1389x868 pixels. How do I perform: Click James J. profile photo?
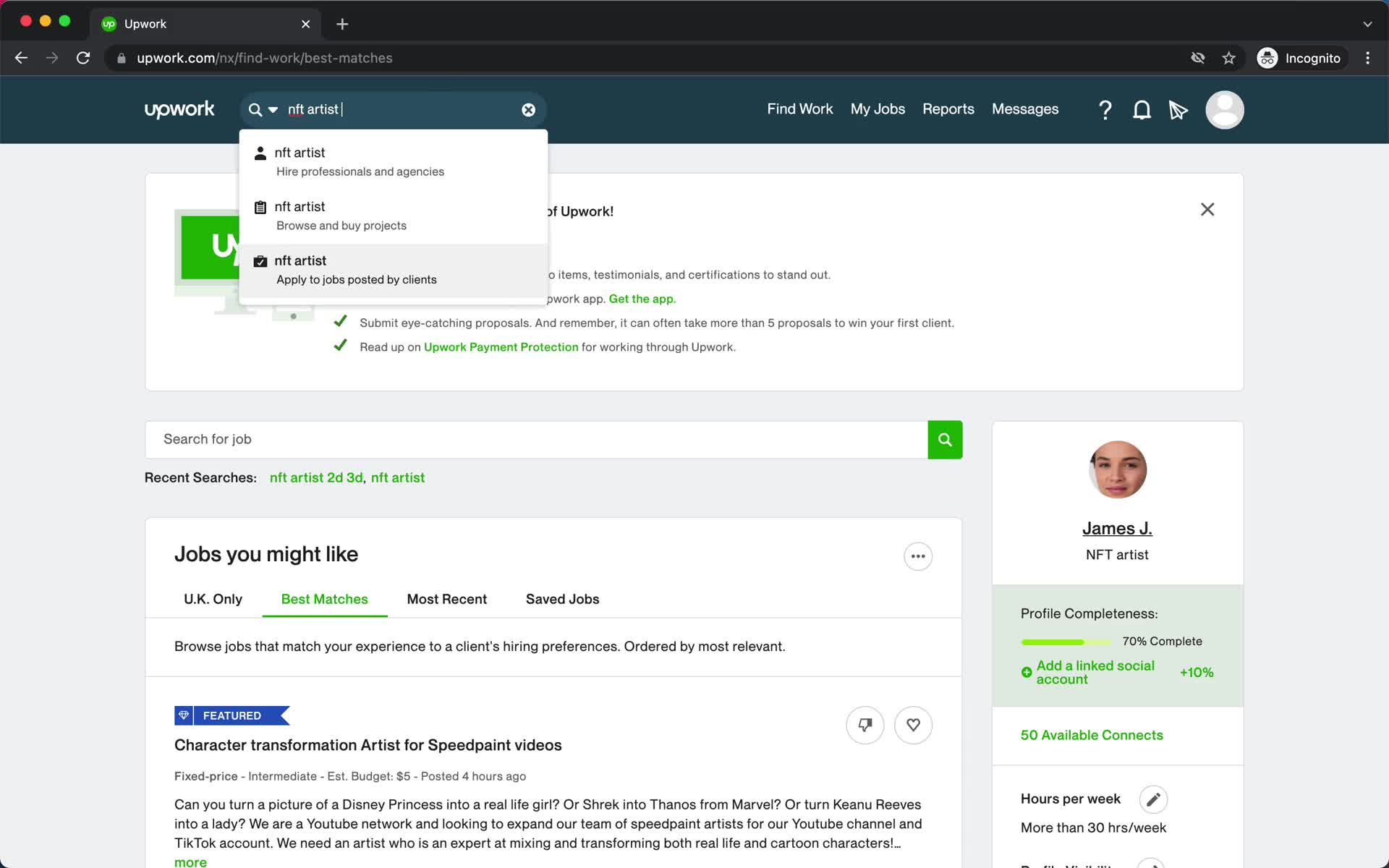(x=1118, y=469)
